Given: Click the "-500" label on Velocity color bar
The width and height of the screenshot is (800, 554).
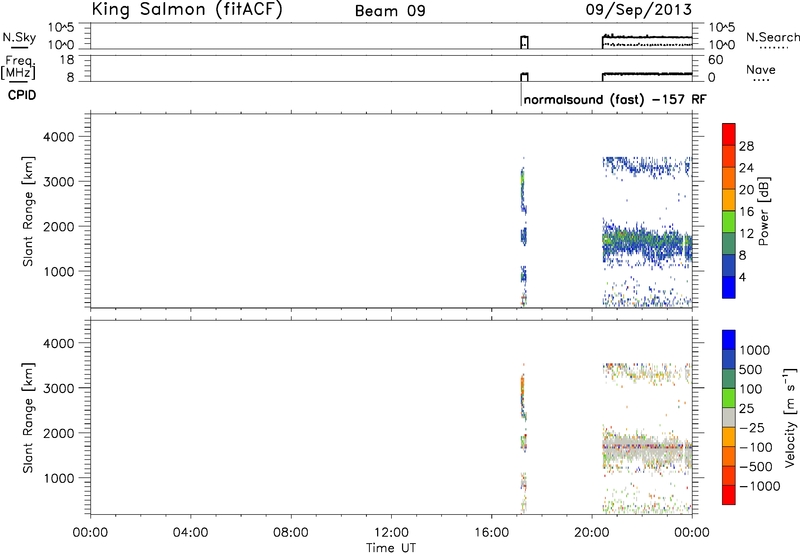Looking at the screenshot, I should pyautogui.click(x=756, y=466).
